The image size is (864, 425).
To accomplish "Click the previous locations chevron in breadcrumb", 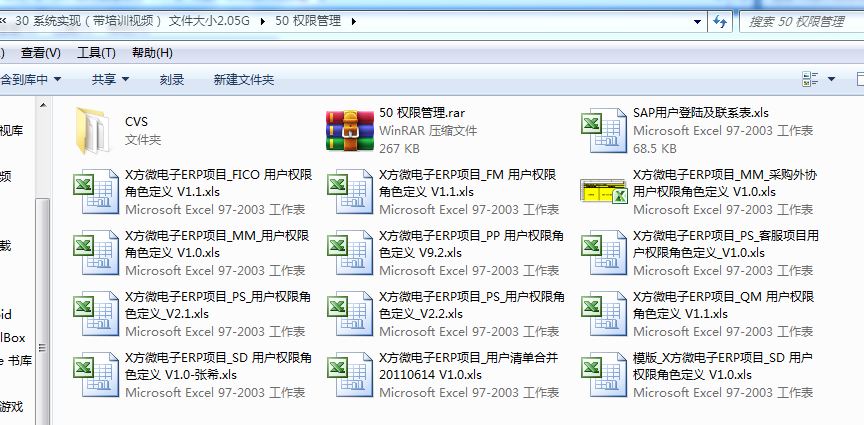I will (3, 21).
